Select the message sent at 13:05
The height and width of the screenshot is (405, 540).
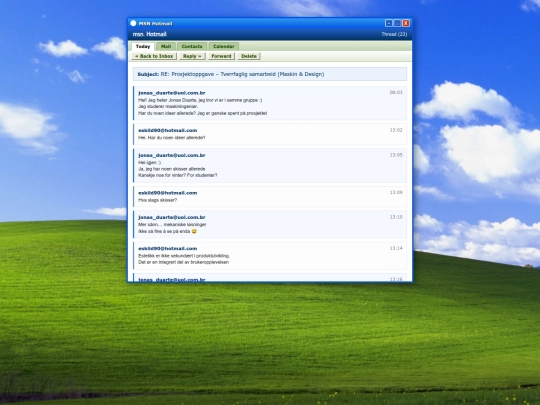coord(270,165)
